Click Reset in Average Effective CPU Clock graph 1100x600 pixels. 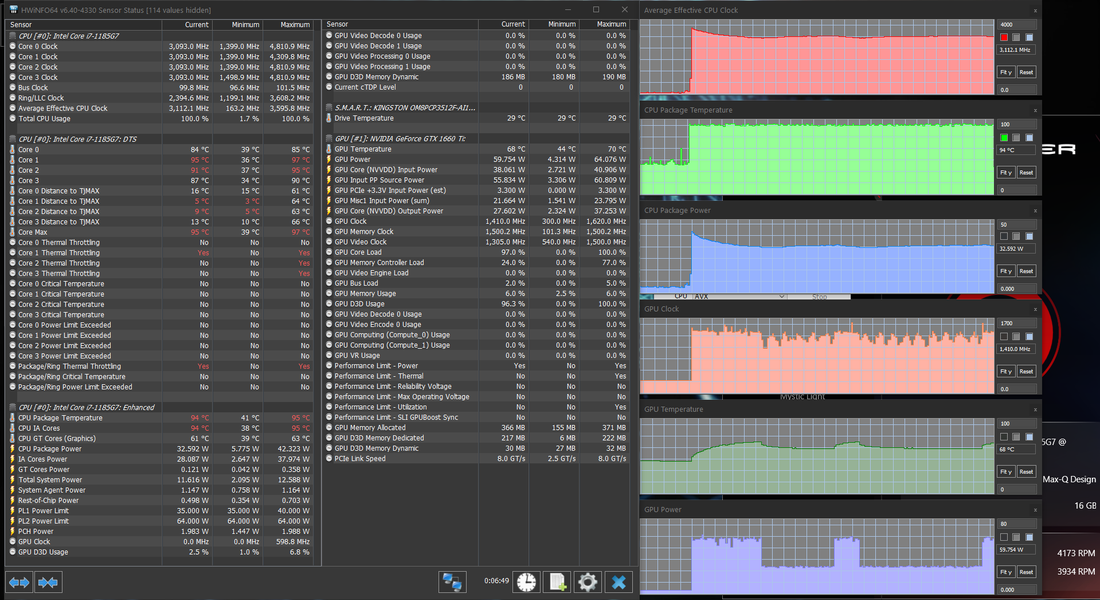(x=1026, y=72)
